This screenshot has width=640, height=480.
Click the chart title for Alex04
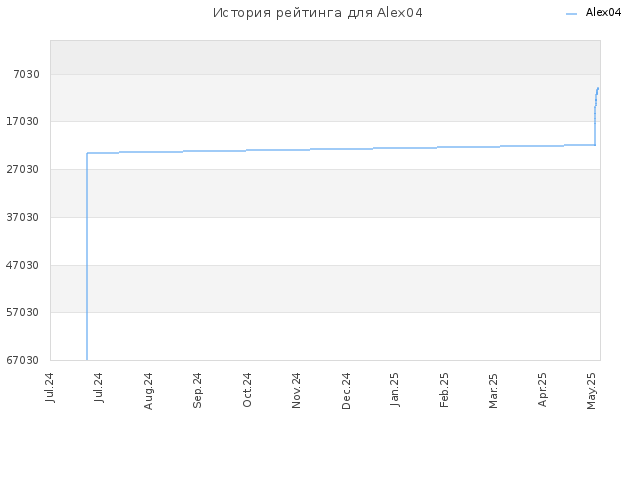pos(318,13)
